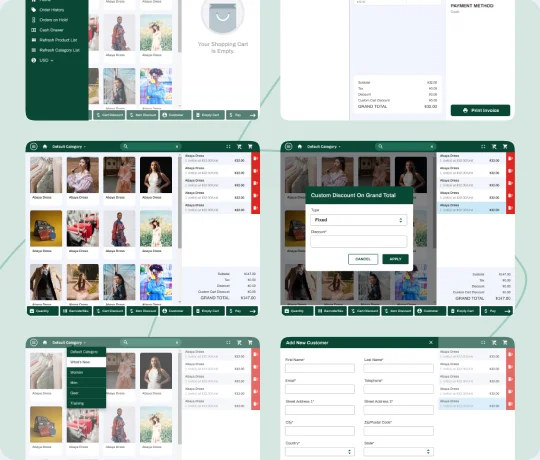Screen dimensions: 540x460
Task: Click Customer button on the five-item cart screen
Action: click(x=175, y=311)
